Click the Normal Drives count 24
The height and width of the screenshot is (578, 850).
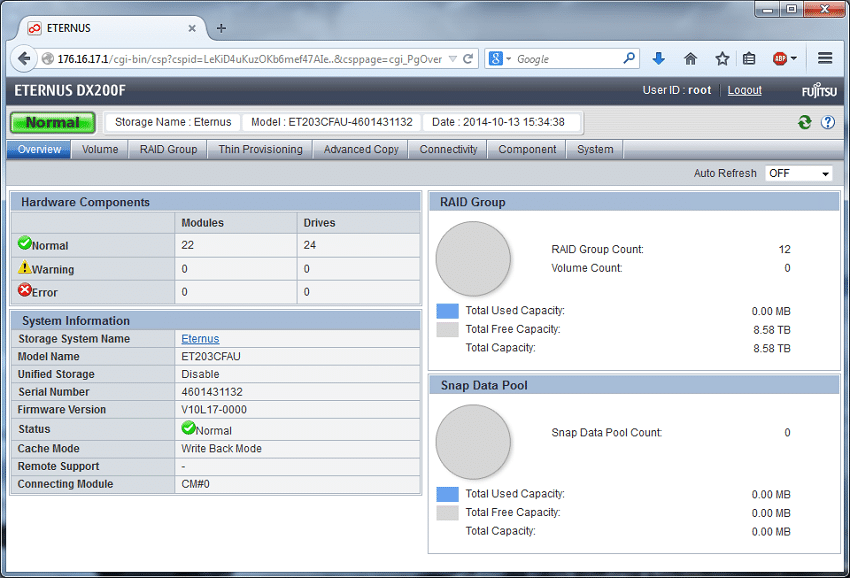tap(310, 245)
